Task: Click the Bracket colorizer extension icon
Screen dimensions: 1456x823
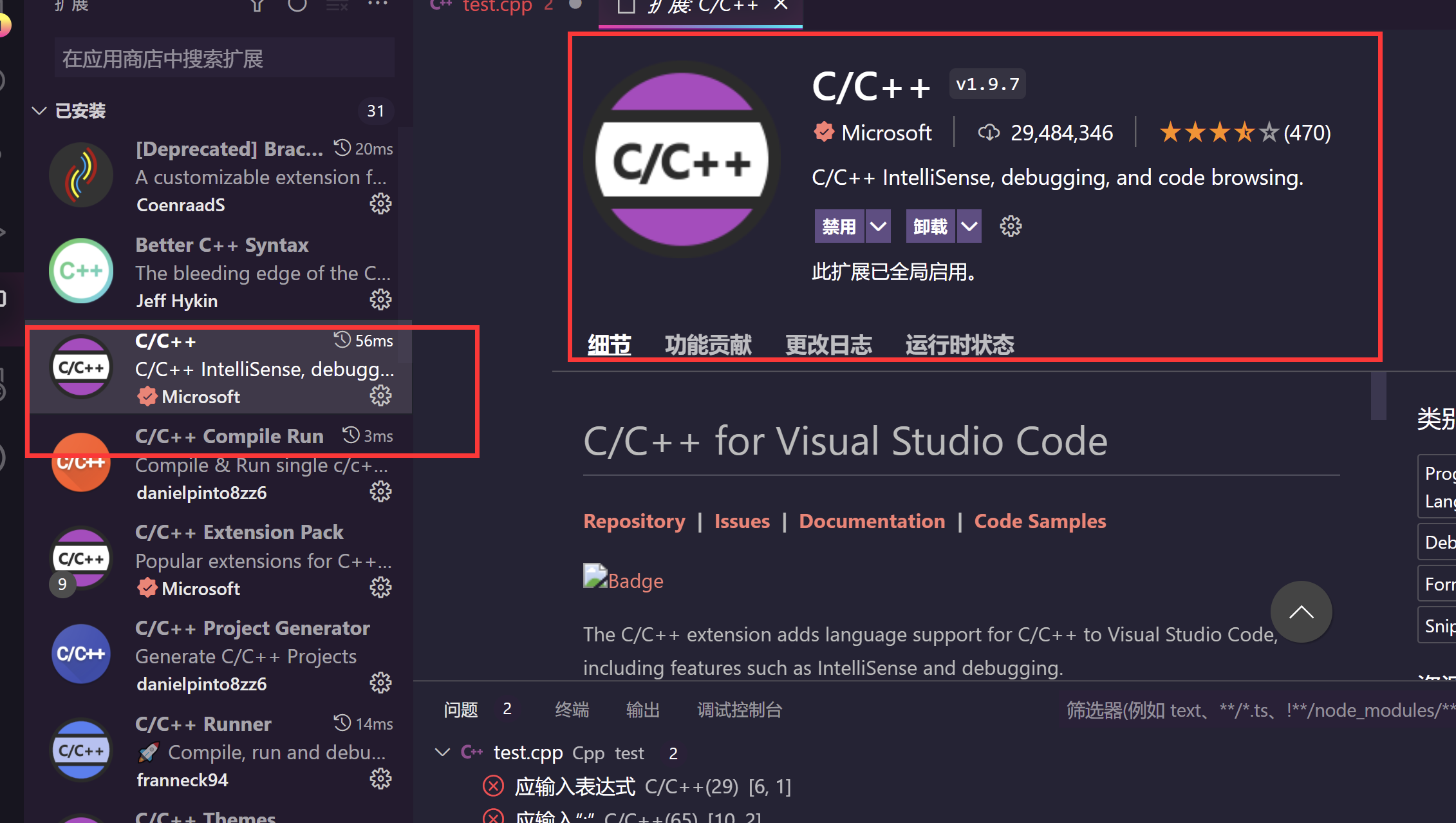Action: tap(81, 175)
